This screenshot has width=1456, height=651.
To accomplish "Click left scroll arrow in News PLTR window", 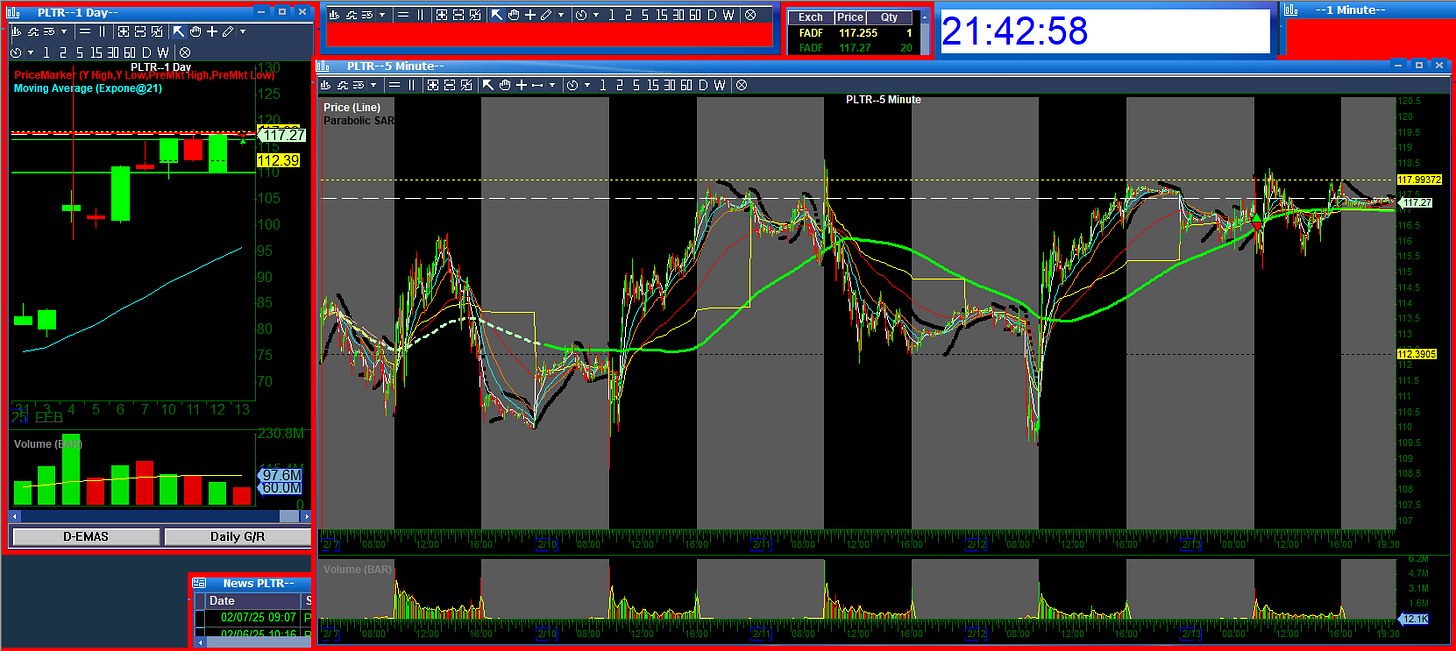I will click(199, 641).
